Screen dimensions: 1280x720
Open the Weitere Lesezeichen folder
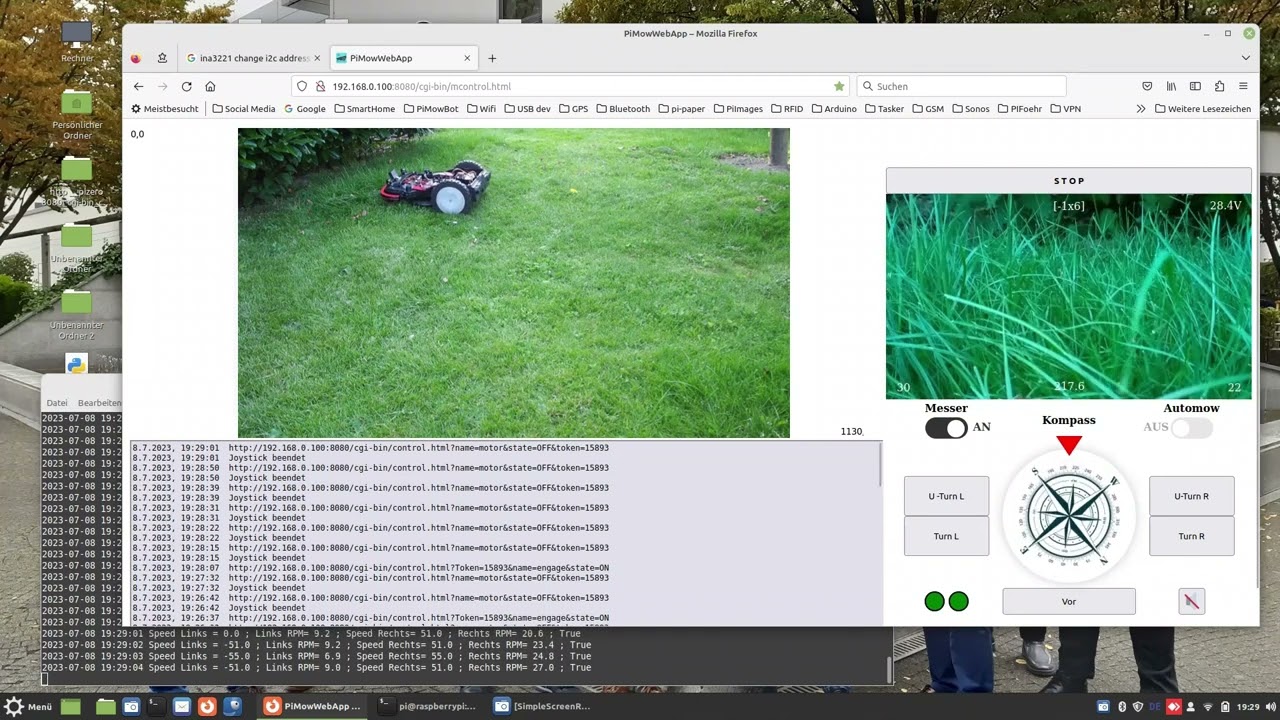pos(1201,108)
